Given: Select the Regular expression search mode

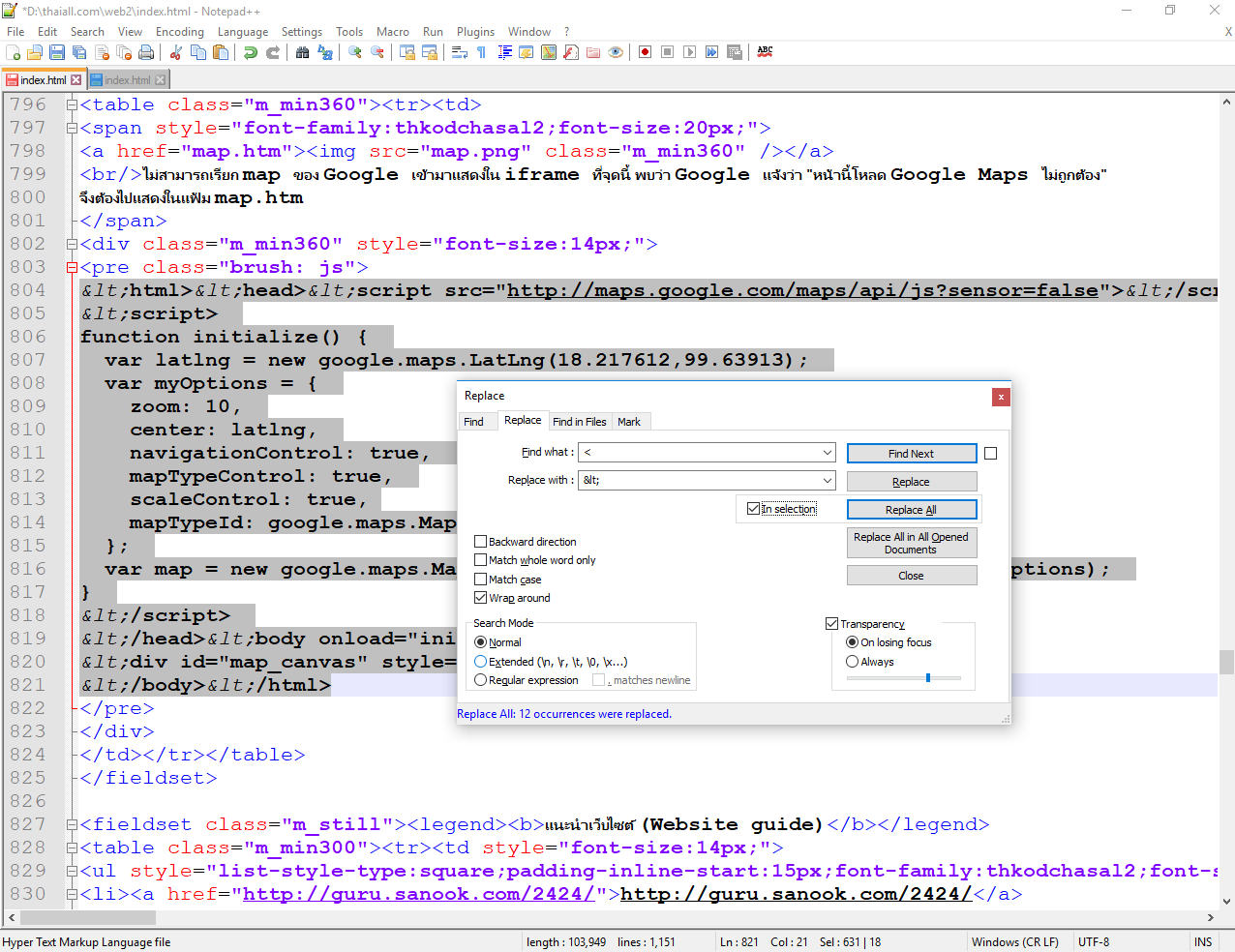Looking at the screenshot, I should coord(481,680).
